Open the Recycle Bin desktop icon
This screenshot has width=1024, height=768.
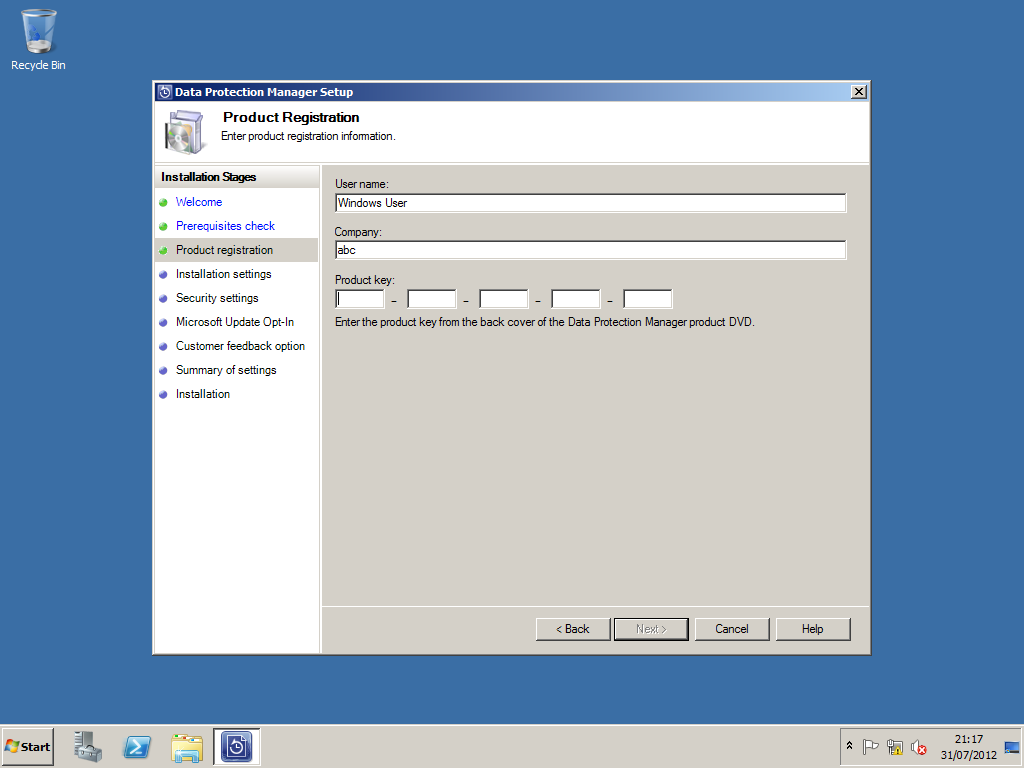tap(38, 39)
